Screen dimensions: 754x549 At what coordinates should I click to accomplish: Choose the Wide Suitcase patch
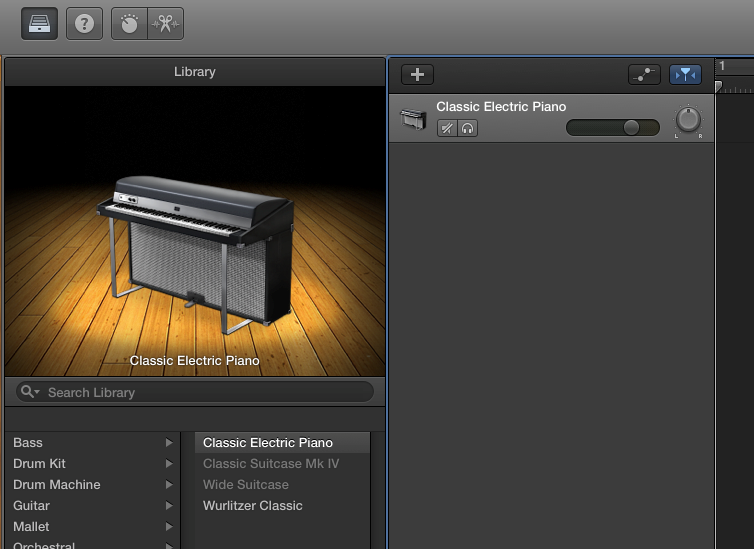point(282,485)
